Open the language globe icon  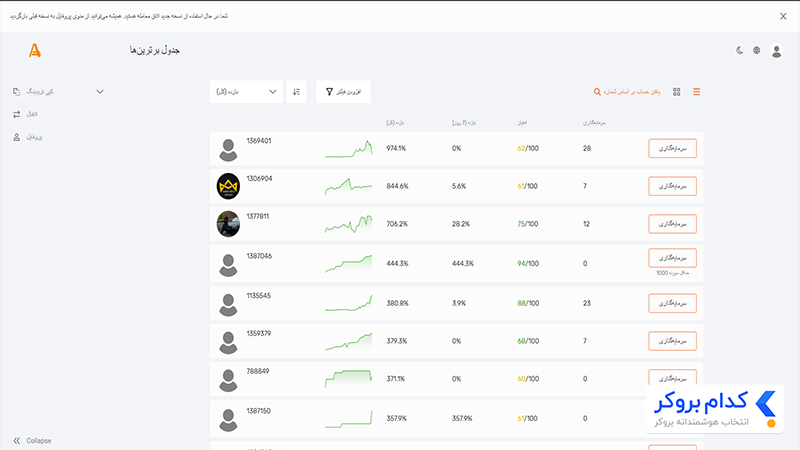(x=757, y=50)
